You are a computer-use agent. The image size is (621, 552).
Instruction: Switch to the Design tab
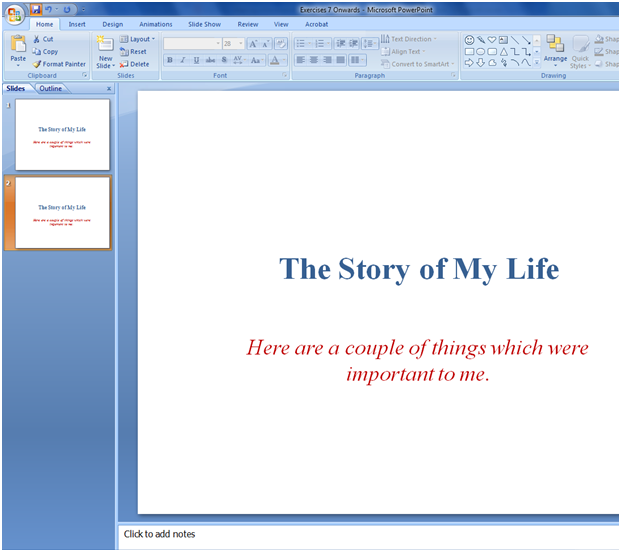(112, 24)
